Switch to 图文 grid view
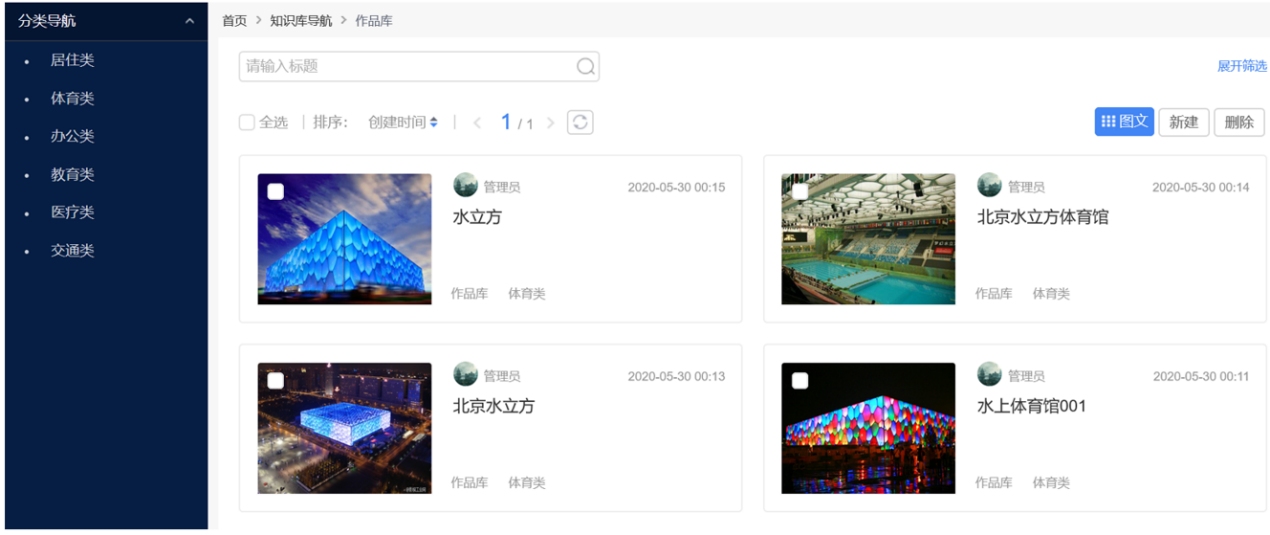The width and height of the screenshot is (1270, 535). click(x=1124, y=122)
